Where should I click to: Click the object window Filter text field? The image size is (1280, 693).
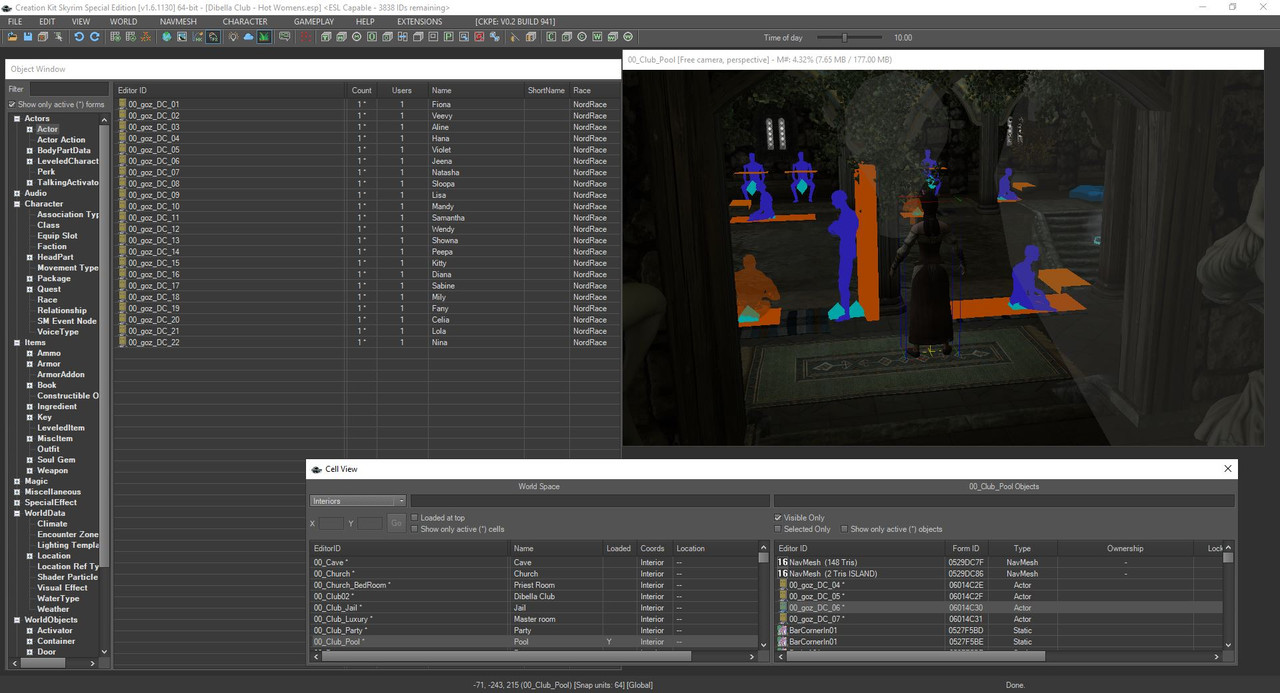68,89
